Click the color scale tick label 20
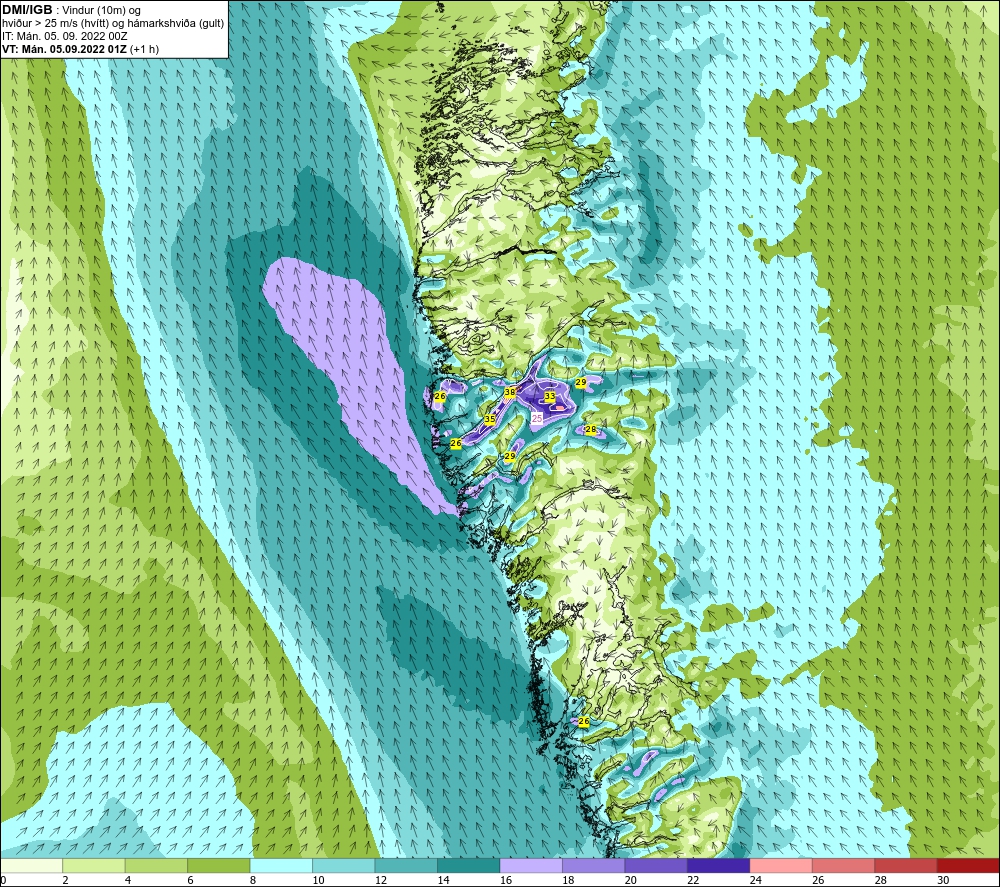Image resolution: width=1000 pixels, height=887 pixels. 631,880
